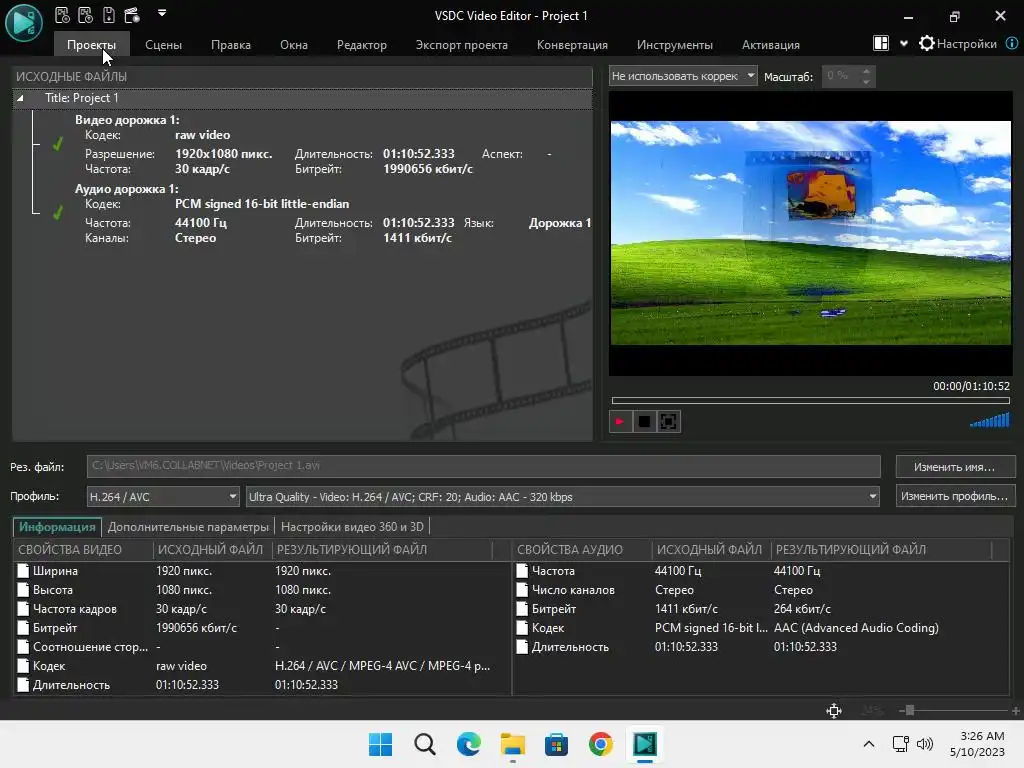Click the page icon beside Высота

point(24,590)
